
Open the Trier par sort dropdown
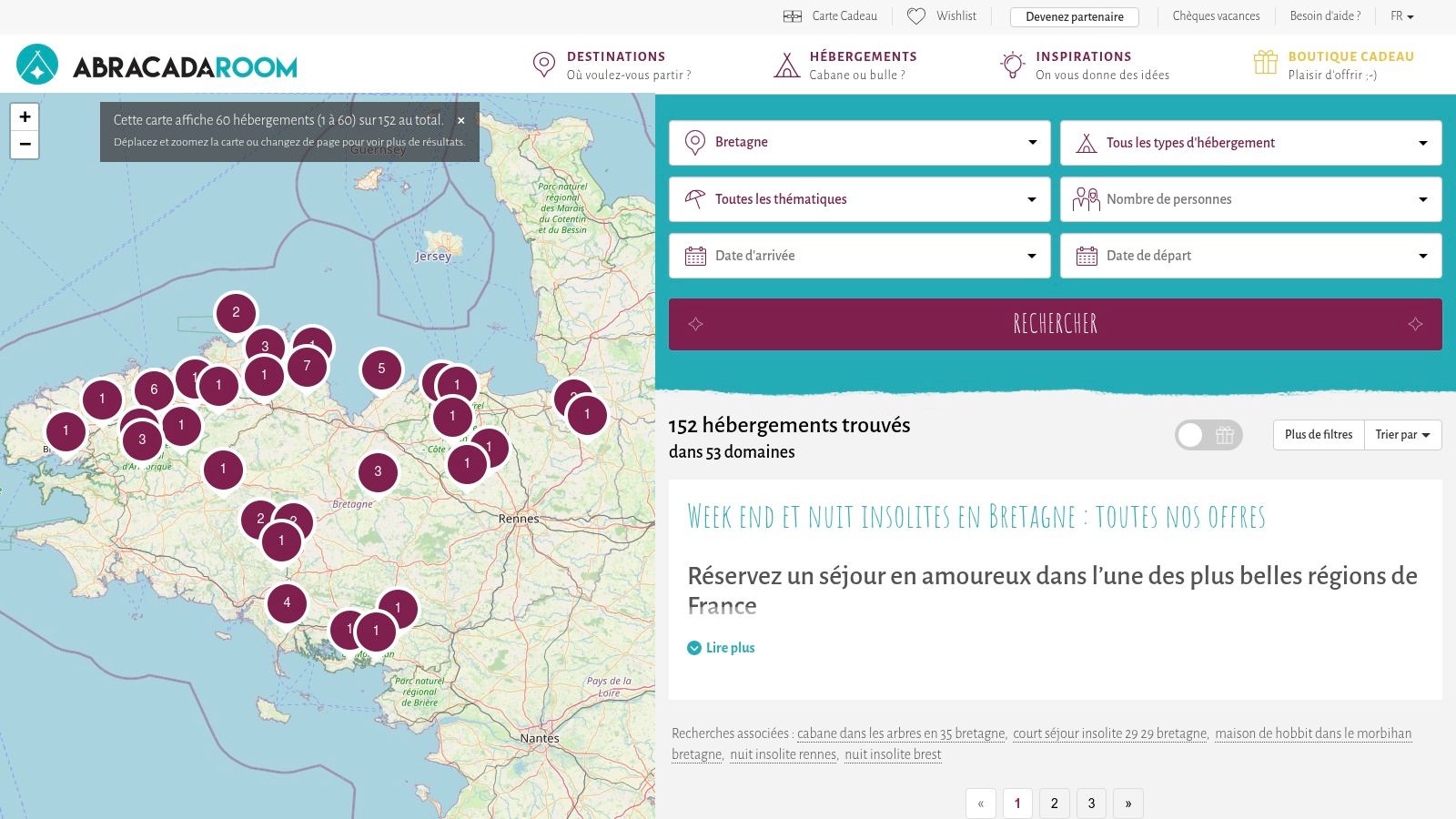tap(1402, 435)
